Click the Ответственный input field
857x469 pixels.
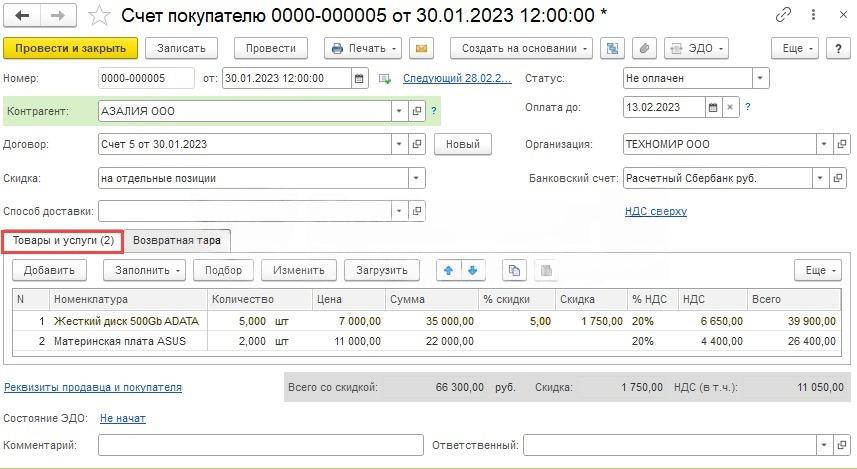670,445
